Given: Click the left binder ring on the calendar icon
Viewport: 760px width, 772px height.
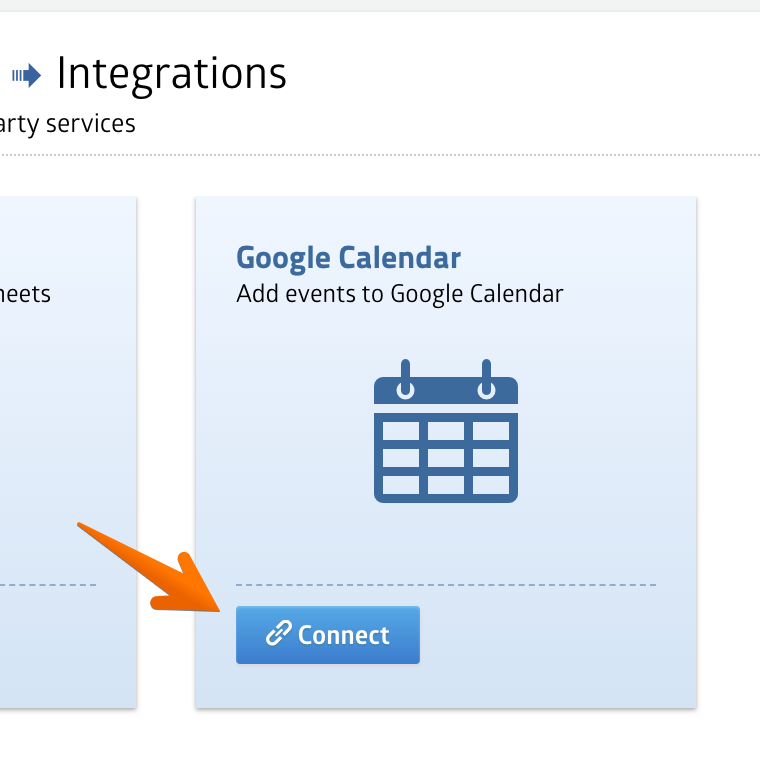Looking at the screenshot, I should click(x=405, y=380).
